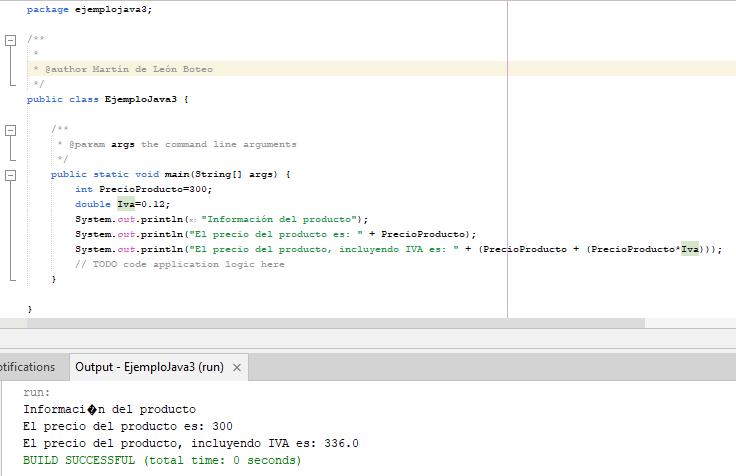Switch to the Notifications tab

tap(27, 367)
